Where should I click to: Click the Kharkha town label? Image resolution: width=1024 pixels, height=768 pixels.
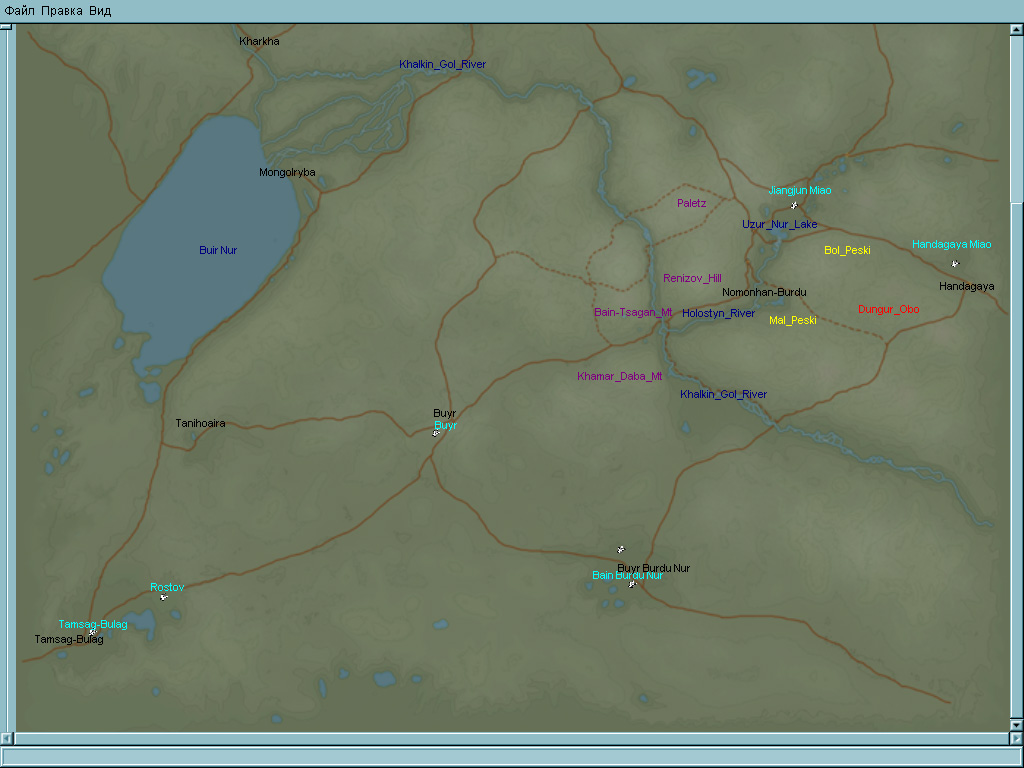tap(259, 41)
